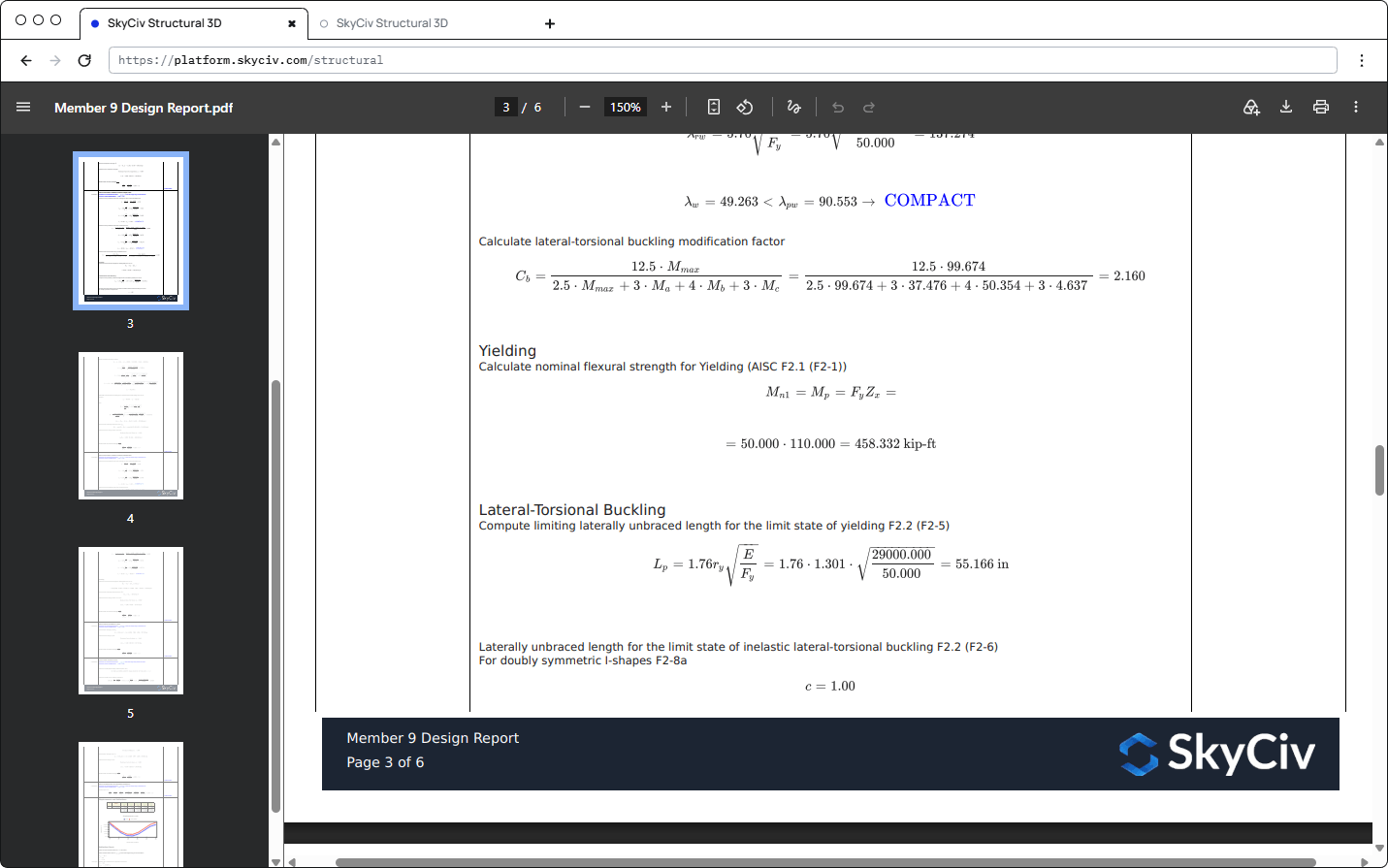Print the PDF document
1388x868 pixels.
tap(1321, 108)
